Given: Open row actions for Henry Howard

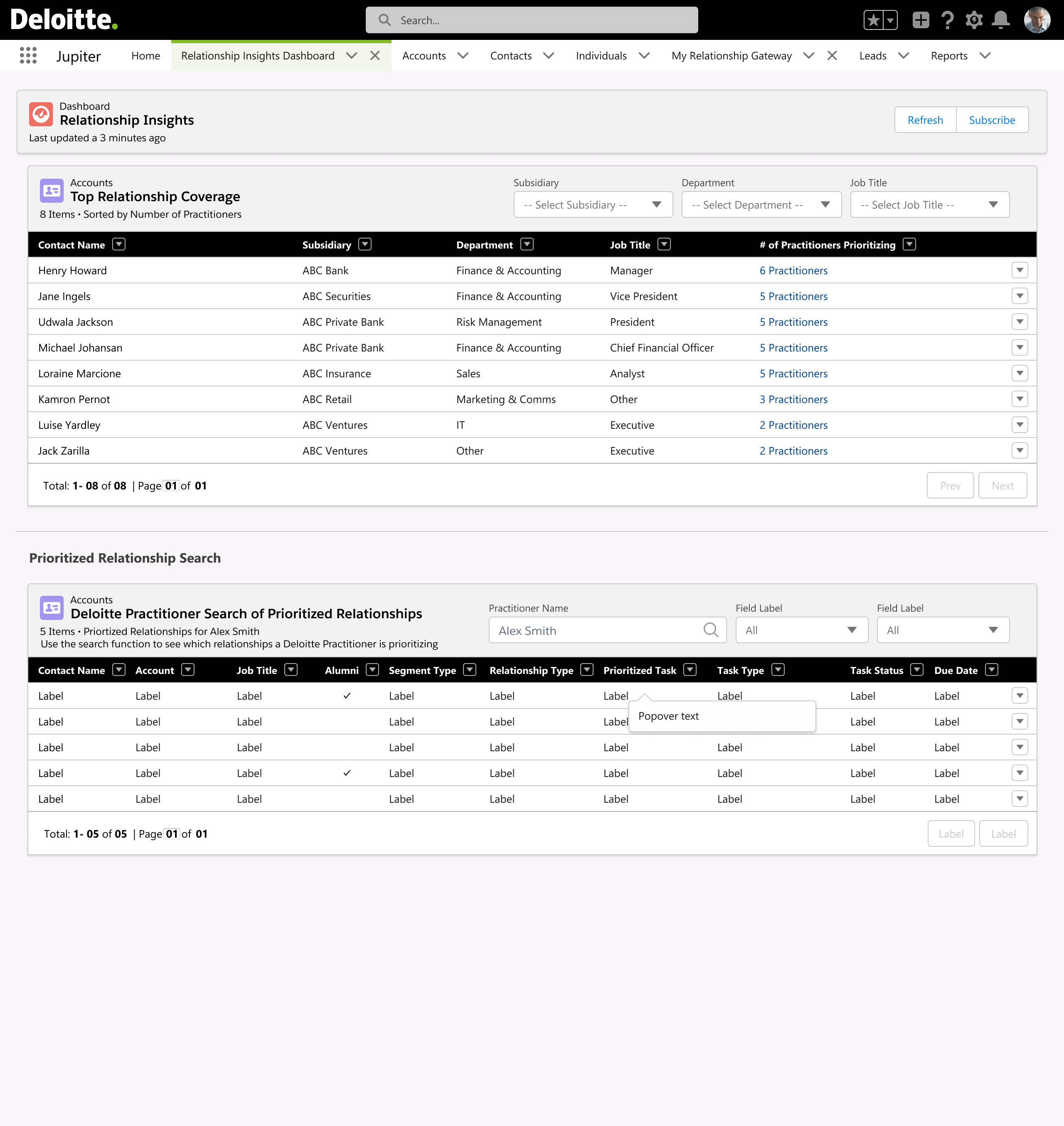Looking at the screenshot, I should pos(1020,270).
